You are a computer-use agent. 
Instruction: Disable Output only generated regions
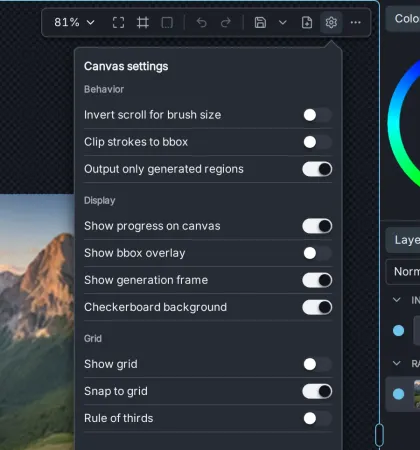[317, 169]
